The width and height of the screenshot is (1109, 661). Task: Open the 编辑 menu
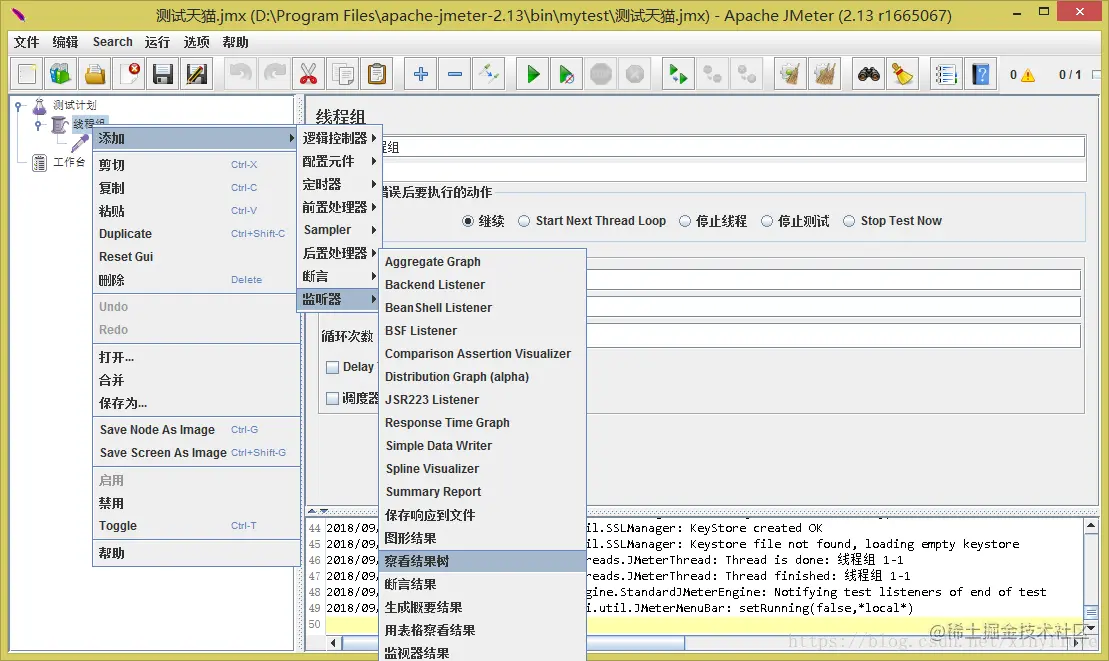pos(65,42)
